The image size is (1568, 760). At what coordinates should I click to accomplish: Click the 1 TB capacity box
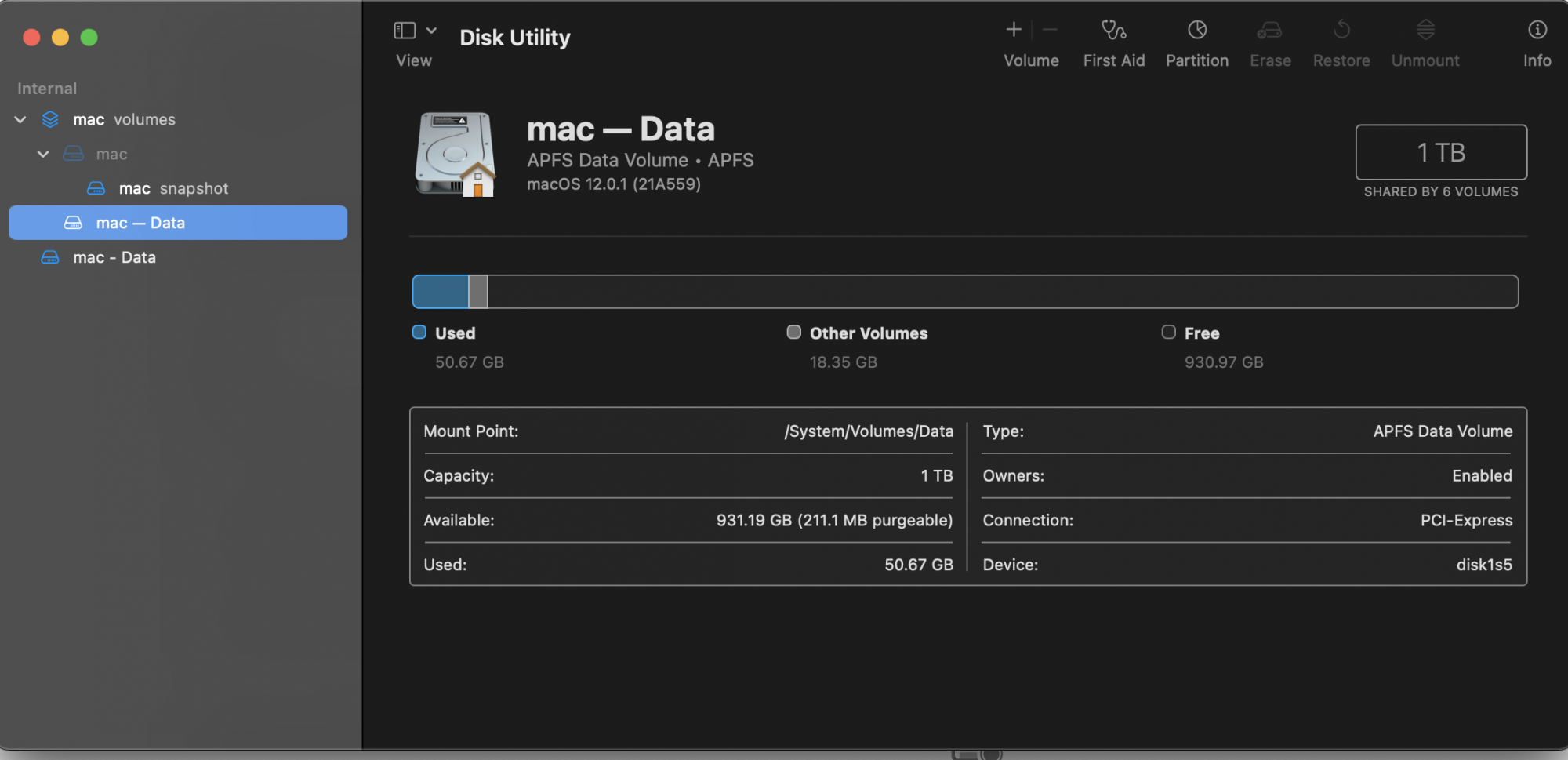[1441, 152]
